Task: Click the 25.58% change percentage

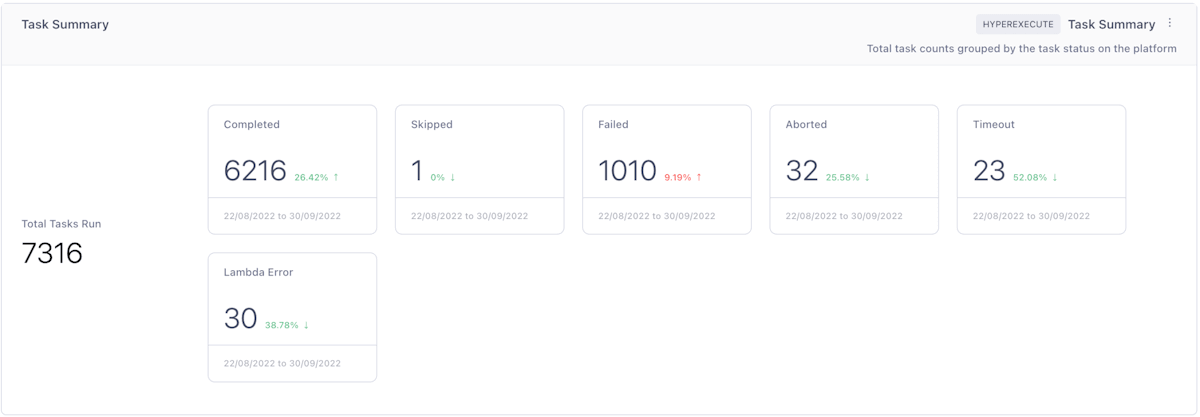Action: (x=843, y=177)
